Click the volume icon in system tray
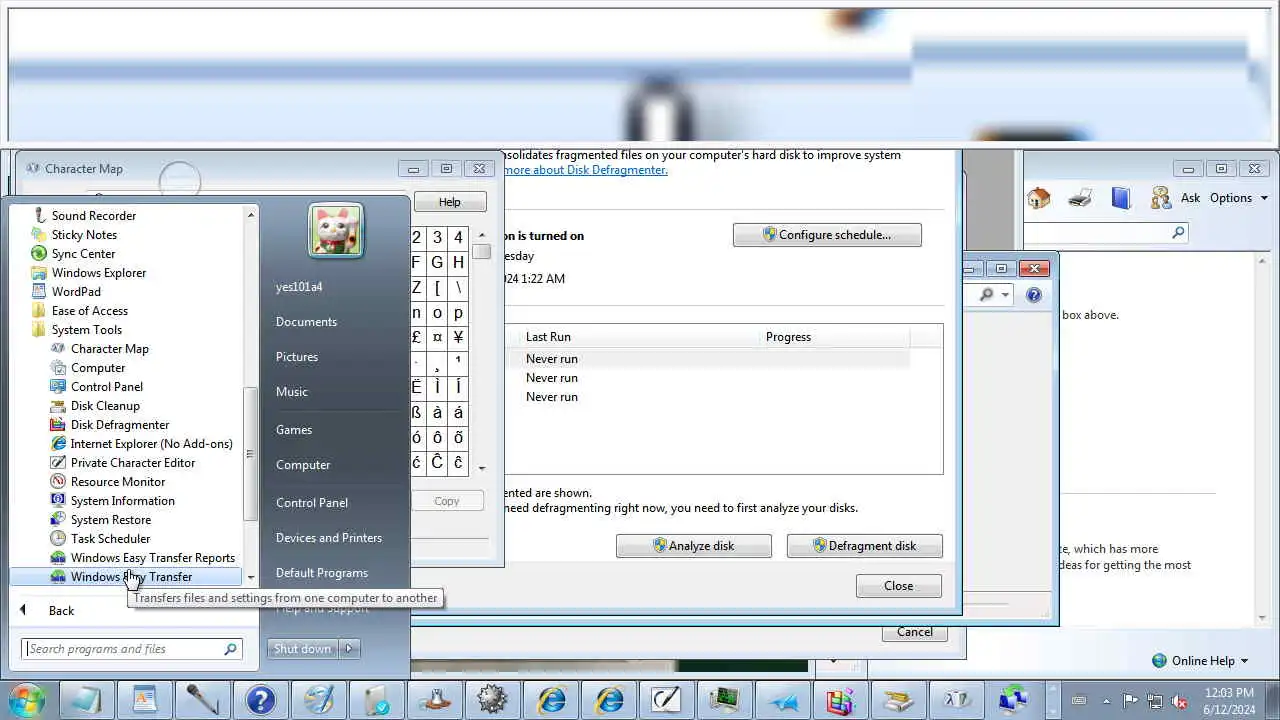1280x720 pixels. (1180, 700)
